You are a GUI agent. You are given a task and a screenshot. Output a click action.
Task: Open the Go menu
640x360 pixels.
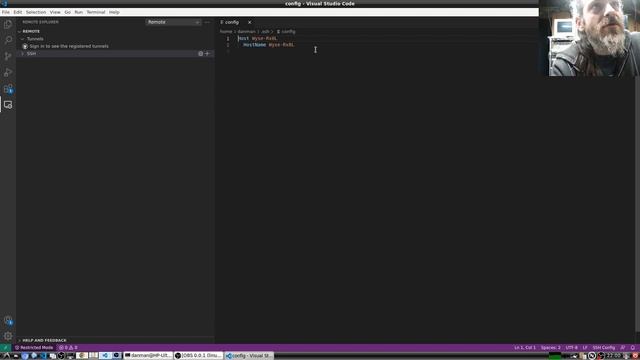point(67,12)
